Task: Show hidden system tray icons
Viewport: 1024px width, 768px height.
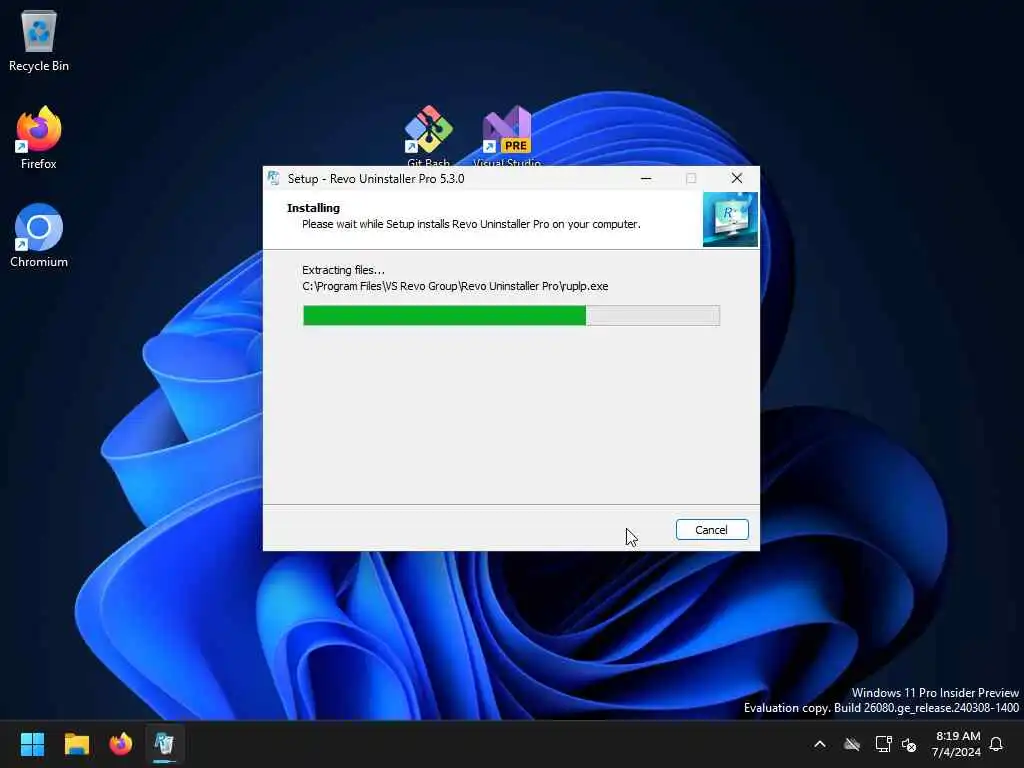Action: click(x=820, y=744)
